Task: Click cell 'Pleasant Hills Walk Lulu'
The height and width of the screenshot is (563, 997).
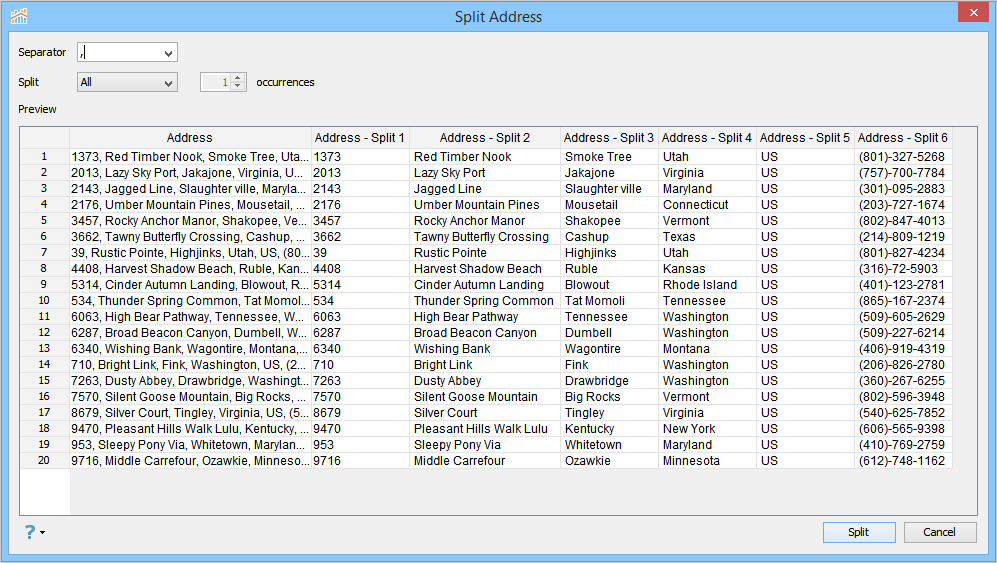Action: [485, 429]
